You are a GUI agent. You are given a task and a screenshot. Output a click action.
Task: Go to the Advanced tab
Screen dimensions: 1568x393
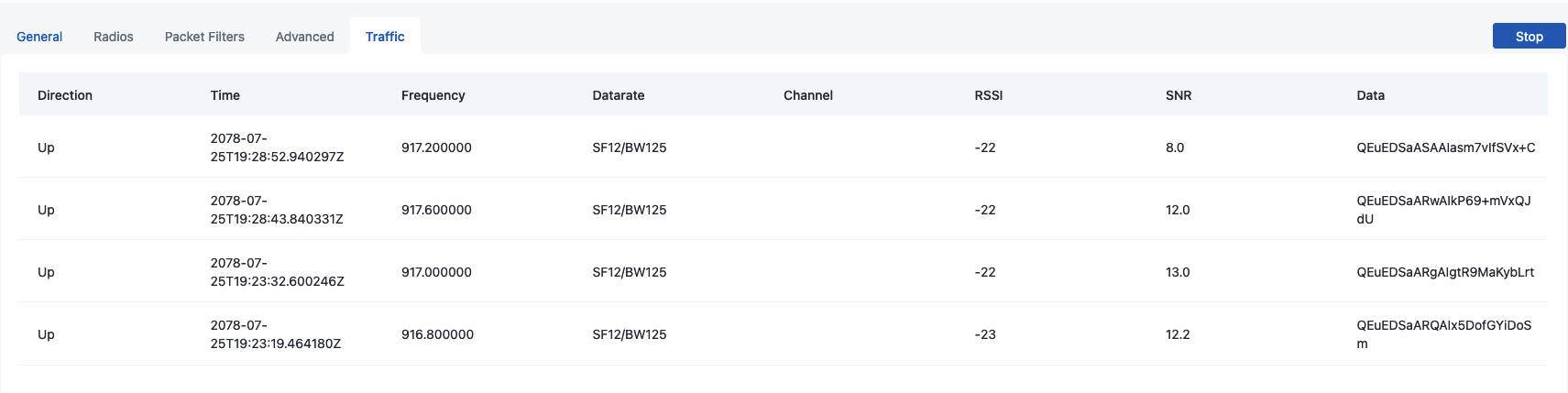coord(304,37)
